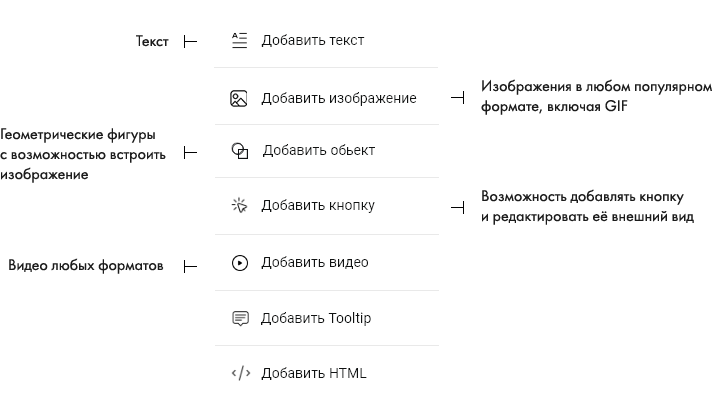
Task: Select the Добавить HTML option
Action: [326, 373]
